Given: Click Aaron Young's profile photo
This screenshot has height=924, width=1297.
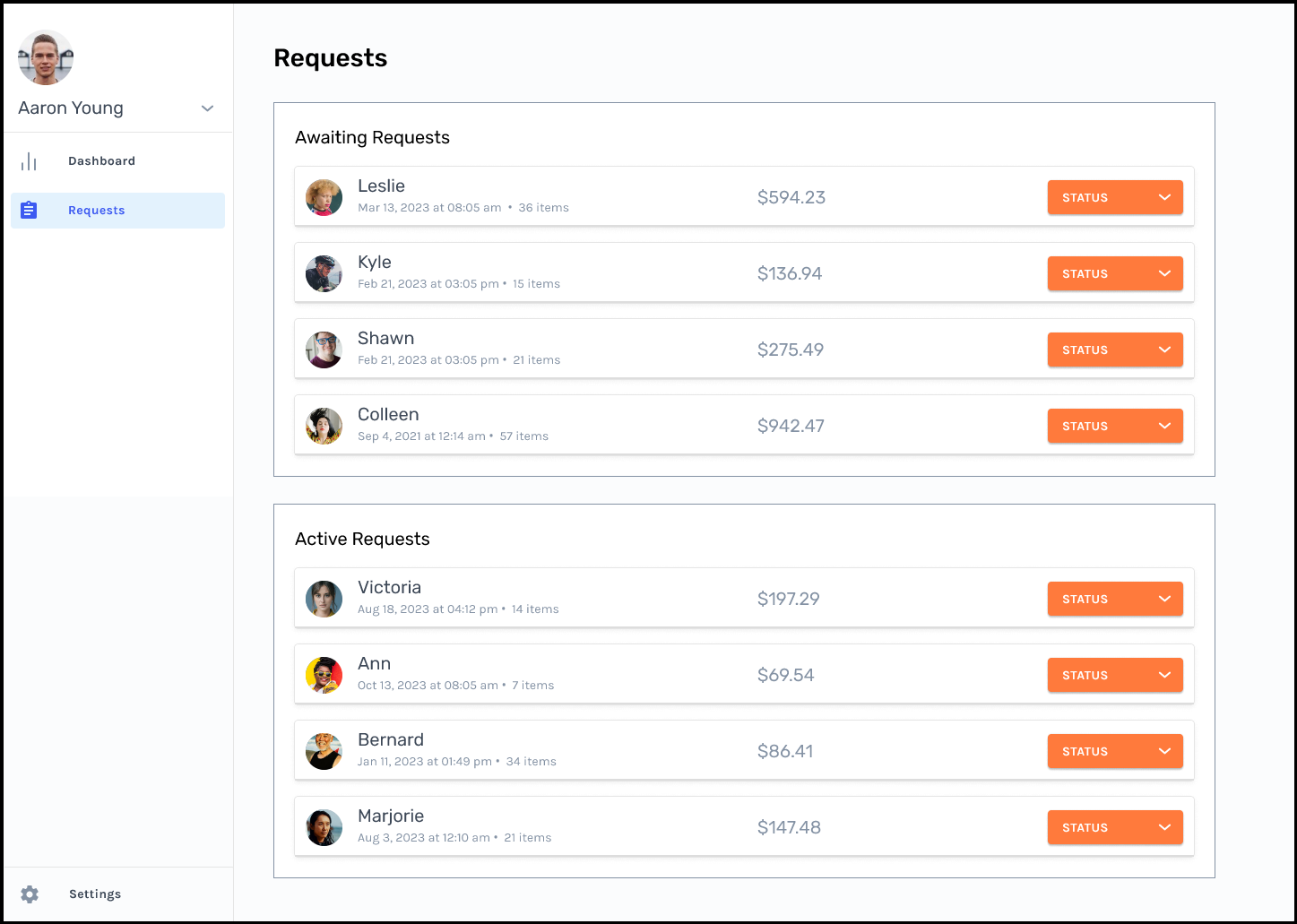Looking at the screenshot, I should coord(46,57).
